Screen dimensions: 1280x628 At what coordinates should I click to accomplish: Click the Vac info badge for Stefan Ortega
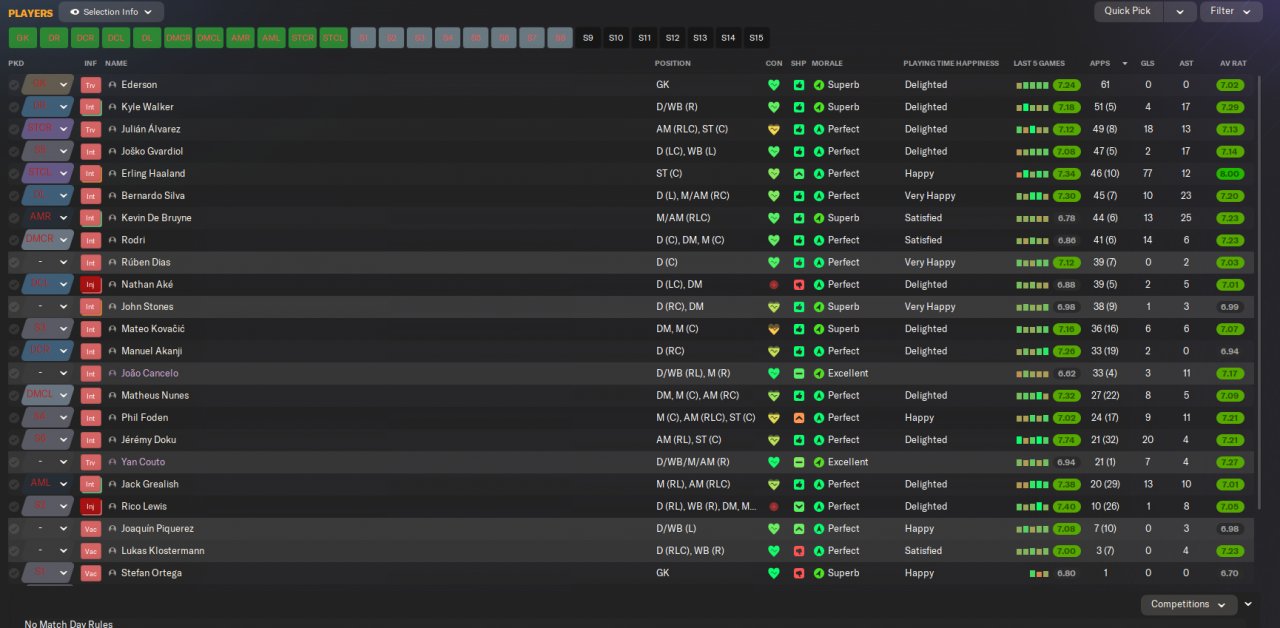(x=91, y=573)
